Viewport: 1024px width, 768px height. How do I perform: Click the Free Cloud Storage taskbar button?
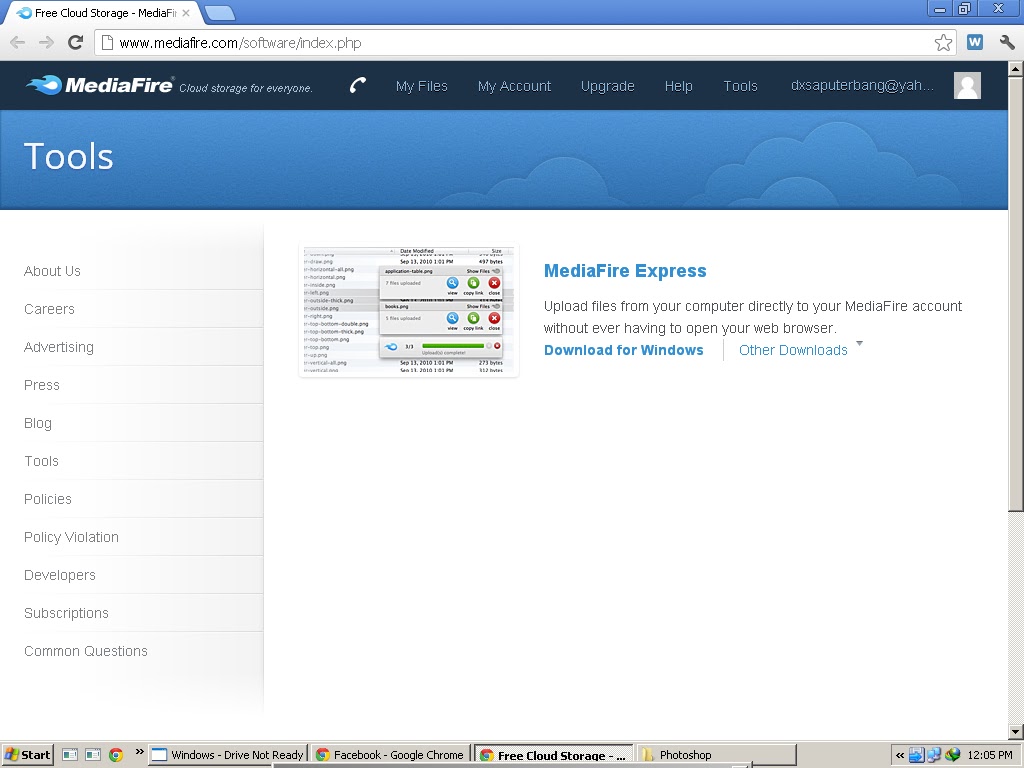554,755
